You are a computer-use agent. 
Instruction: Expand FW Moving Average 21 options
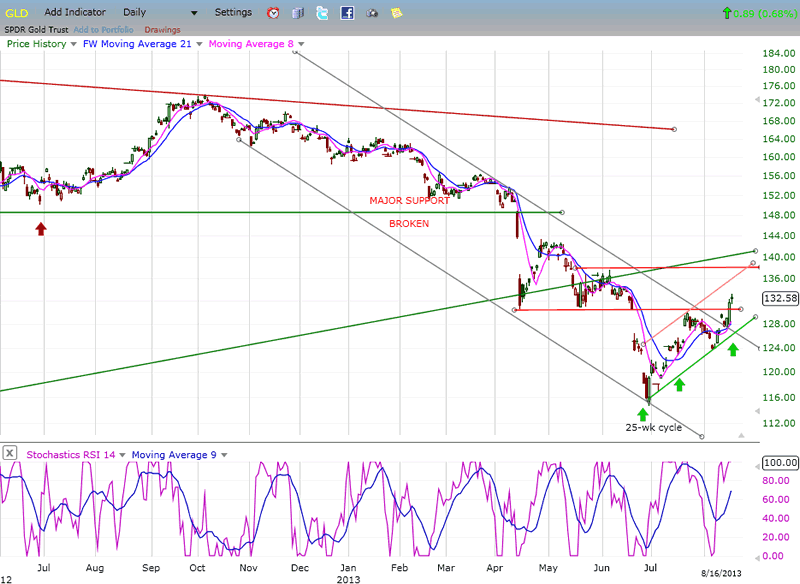(x=199, y=44)
